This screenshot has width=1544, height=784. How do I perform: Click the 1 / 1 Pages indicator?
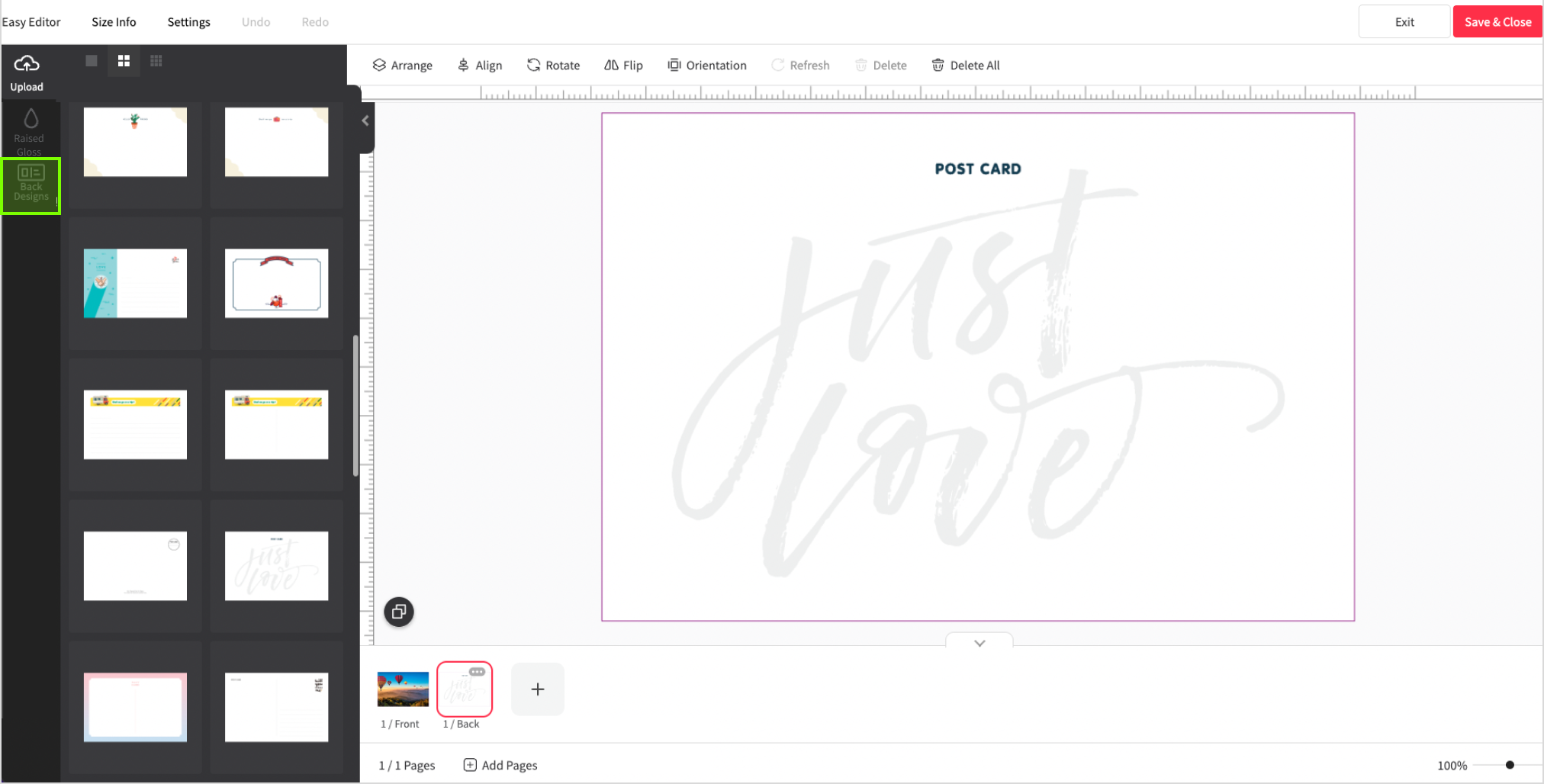coord(407,765)
